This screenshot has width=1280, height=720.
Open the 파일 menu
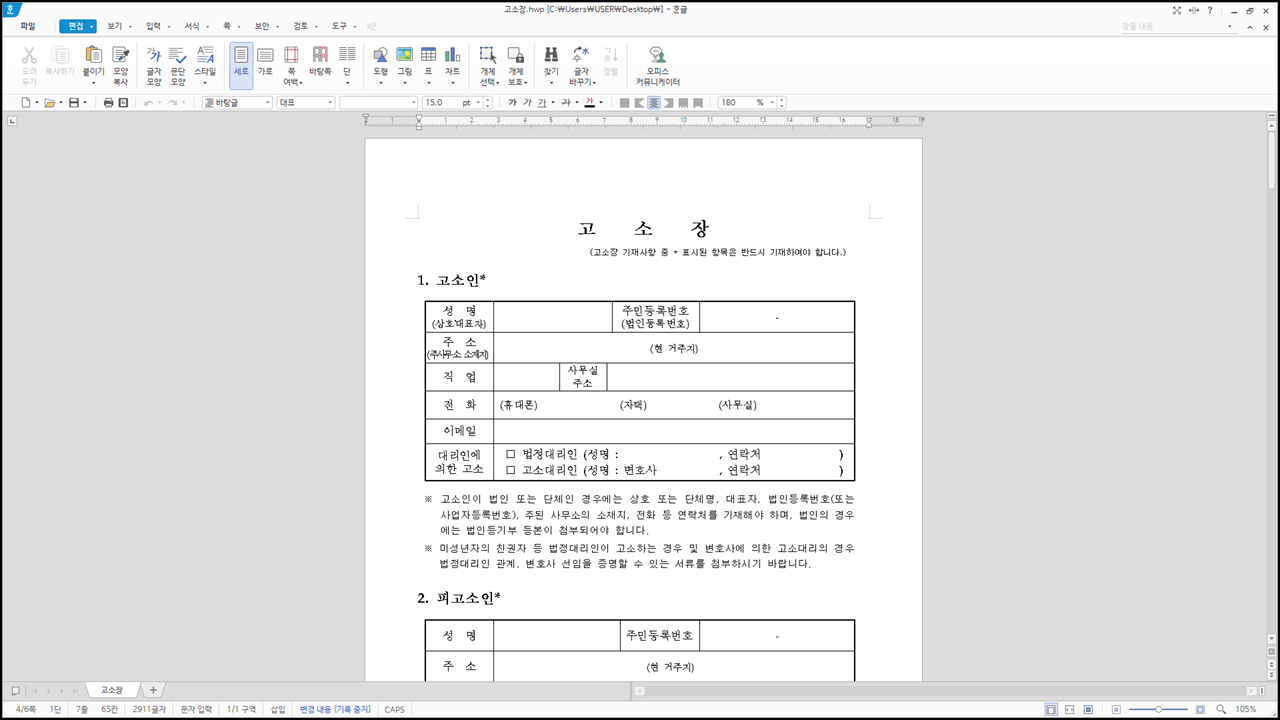pyautogui.click(x=27, y=26)
